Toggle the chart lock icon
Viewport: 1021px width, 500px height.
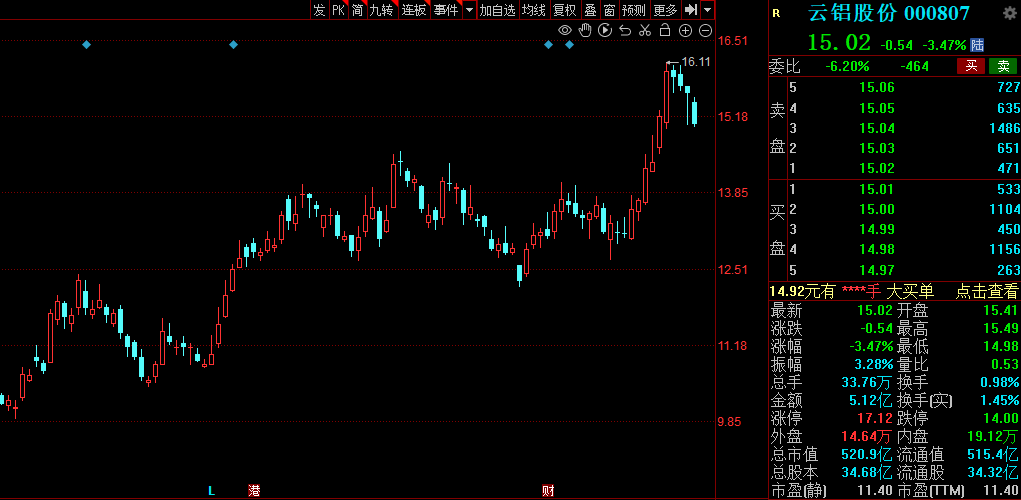pos(665,30)
